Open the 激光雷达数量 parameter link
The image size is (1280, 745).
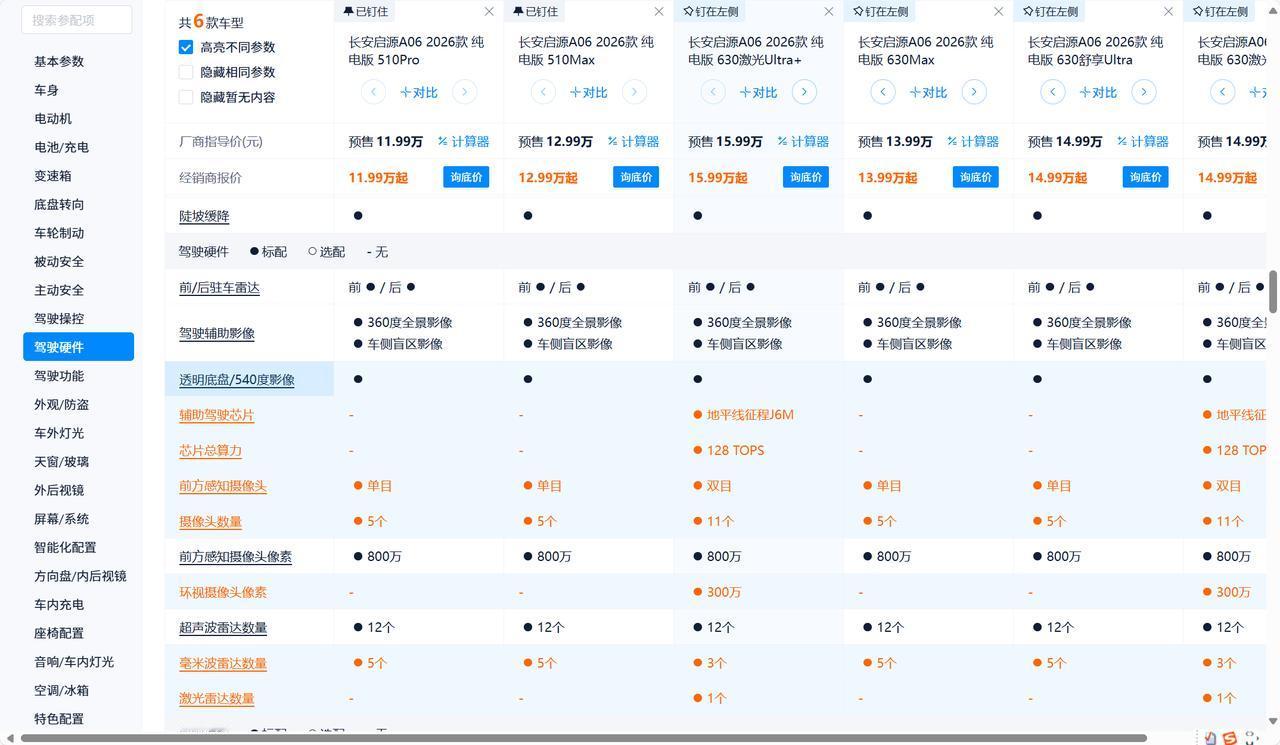click(217, 699)
